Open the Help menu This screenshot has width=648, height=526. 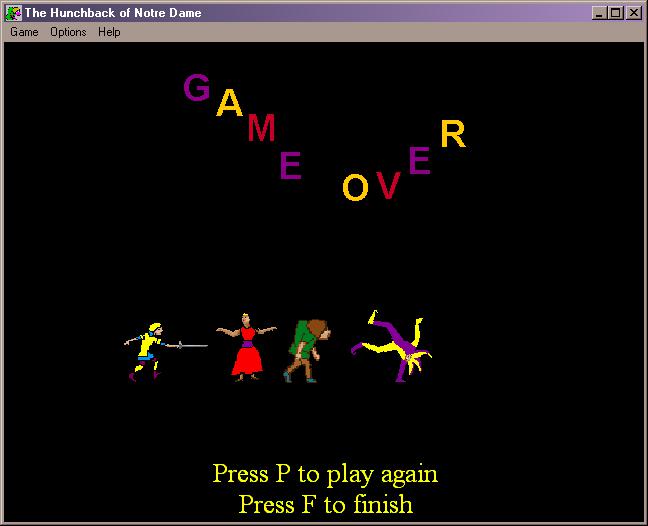pyautogui.click(x=109, y=32)
